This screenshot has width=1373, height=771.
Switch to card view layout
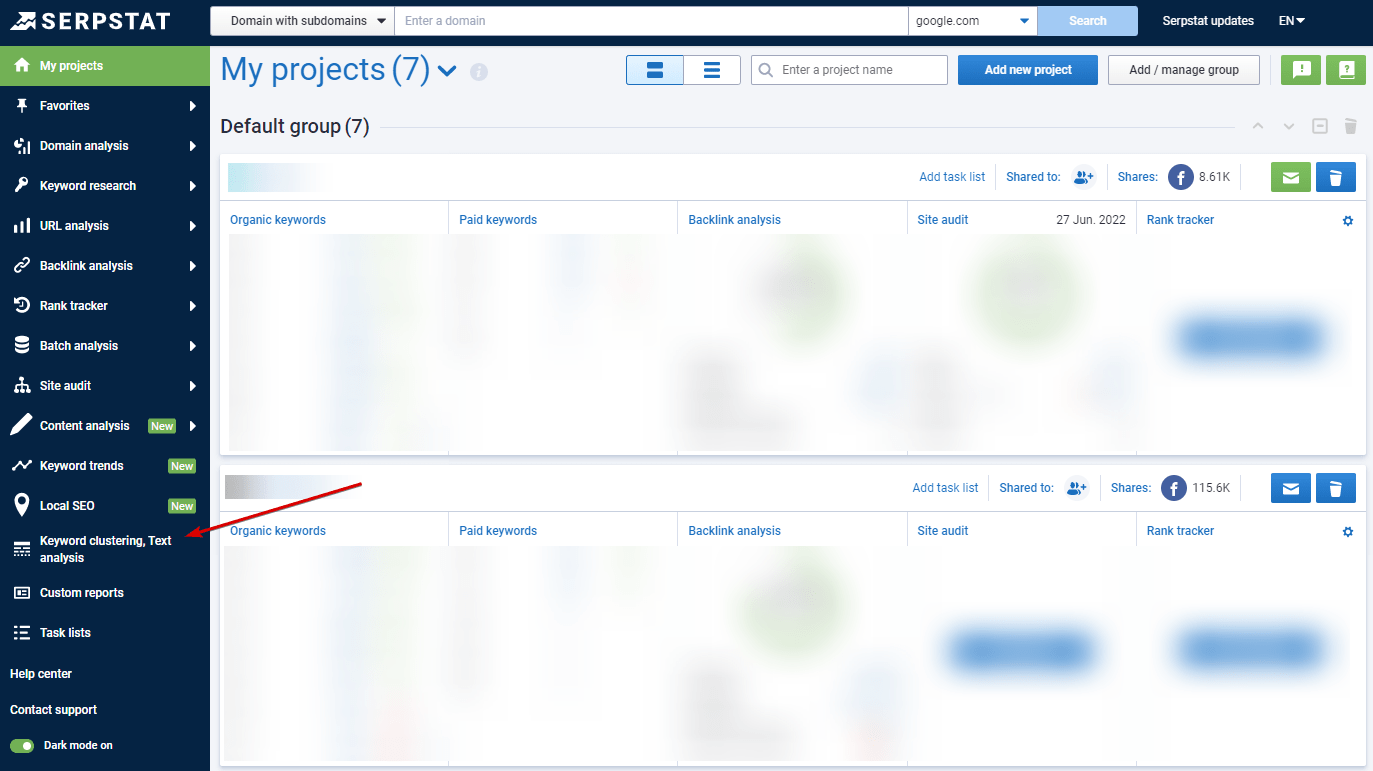point(655,70)
